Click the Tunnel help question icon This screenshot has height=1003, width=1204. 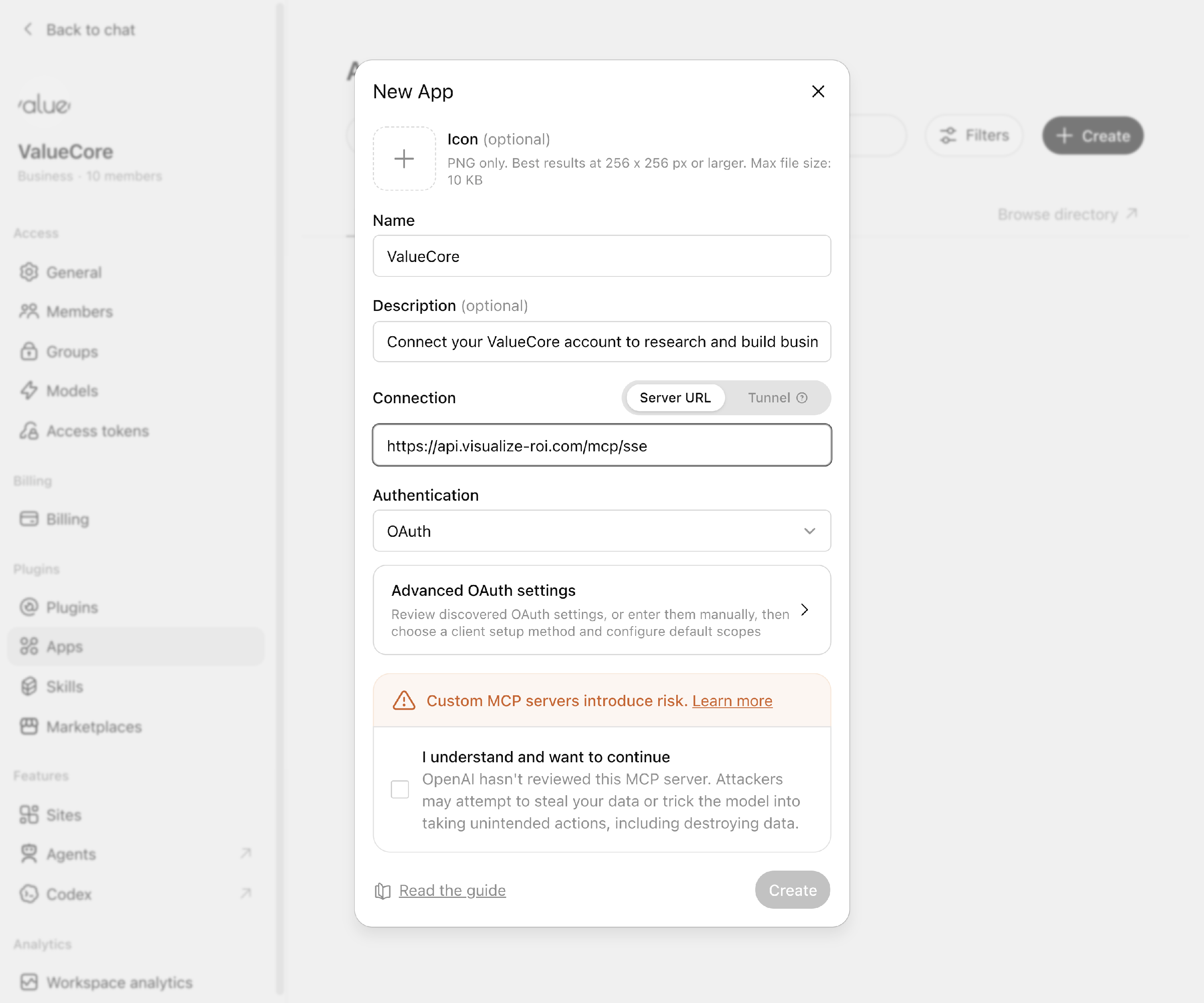click(x=802, y=398)
